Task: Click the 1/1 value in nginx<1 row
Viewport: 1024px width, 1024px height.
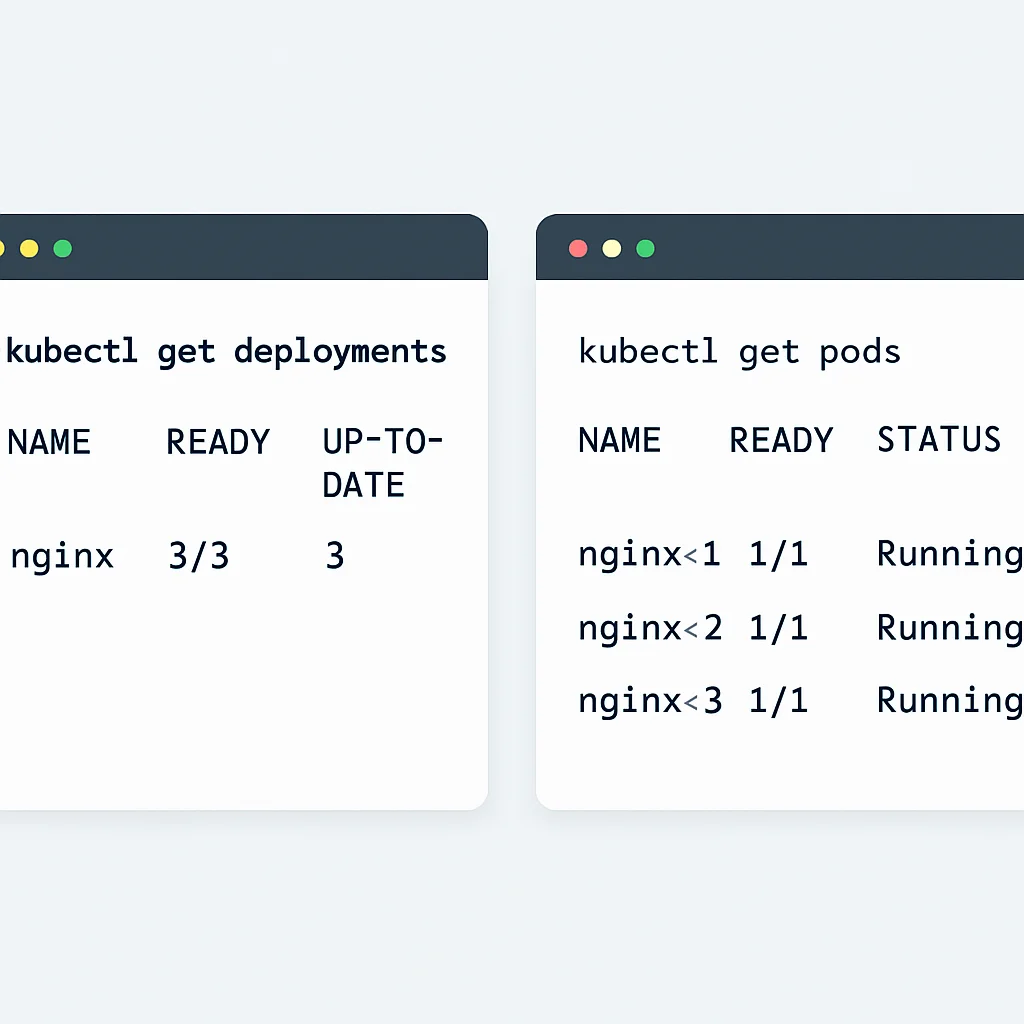Action: (x=778, y=554)
